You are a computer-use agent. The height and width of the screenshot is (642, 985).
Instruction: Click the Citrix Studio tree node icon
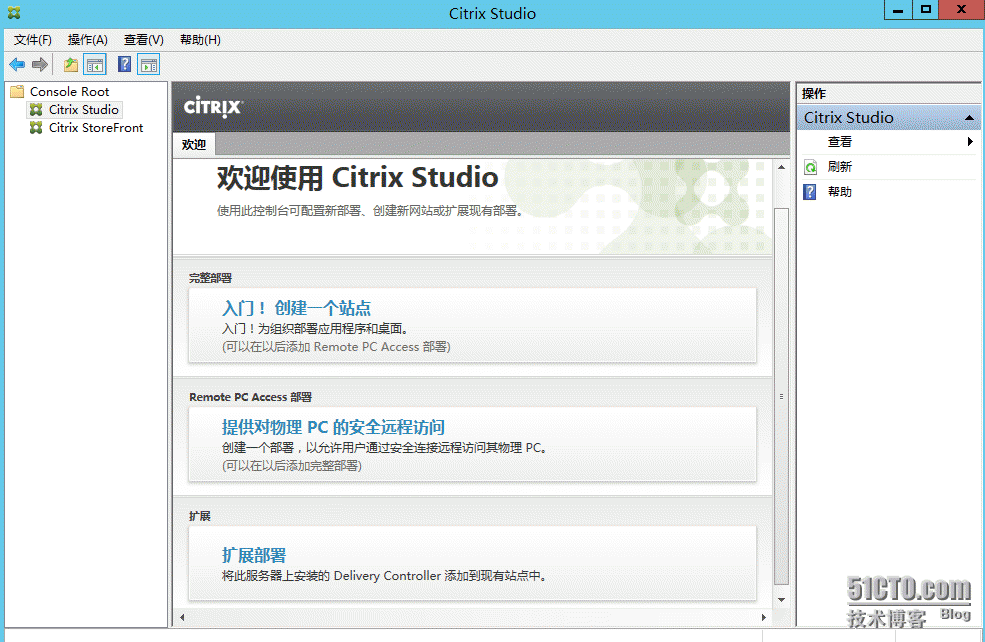(x=36, y=110)
